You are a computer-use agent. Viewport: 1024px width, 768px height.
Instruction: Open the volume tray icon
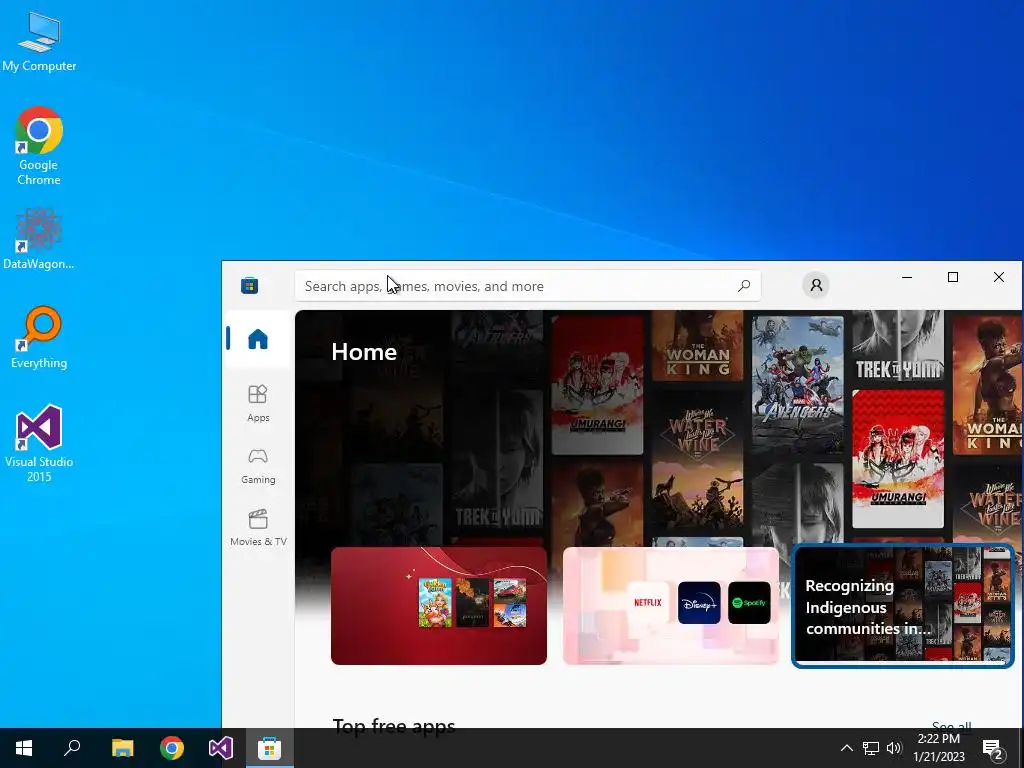pos(894,748)
